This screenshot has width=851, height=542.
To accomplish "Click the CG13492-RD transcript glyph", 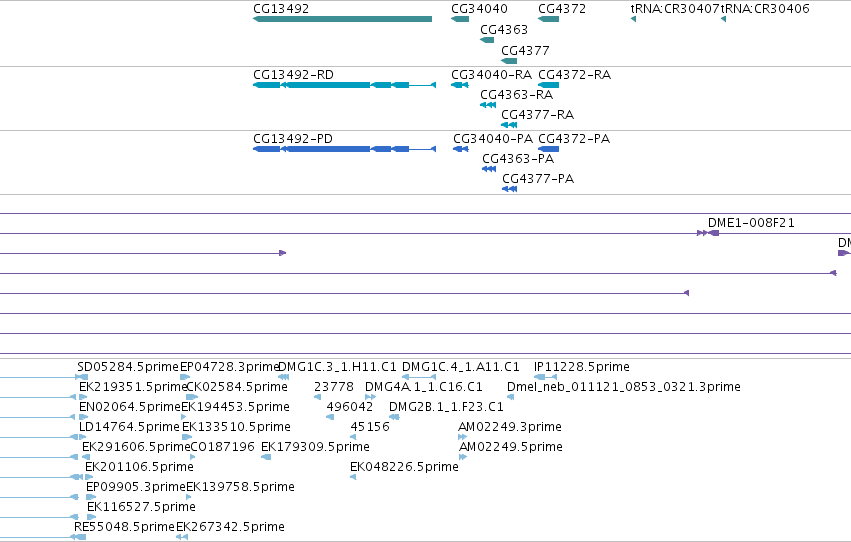I will [x=345, y=85].
